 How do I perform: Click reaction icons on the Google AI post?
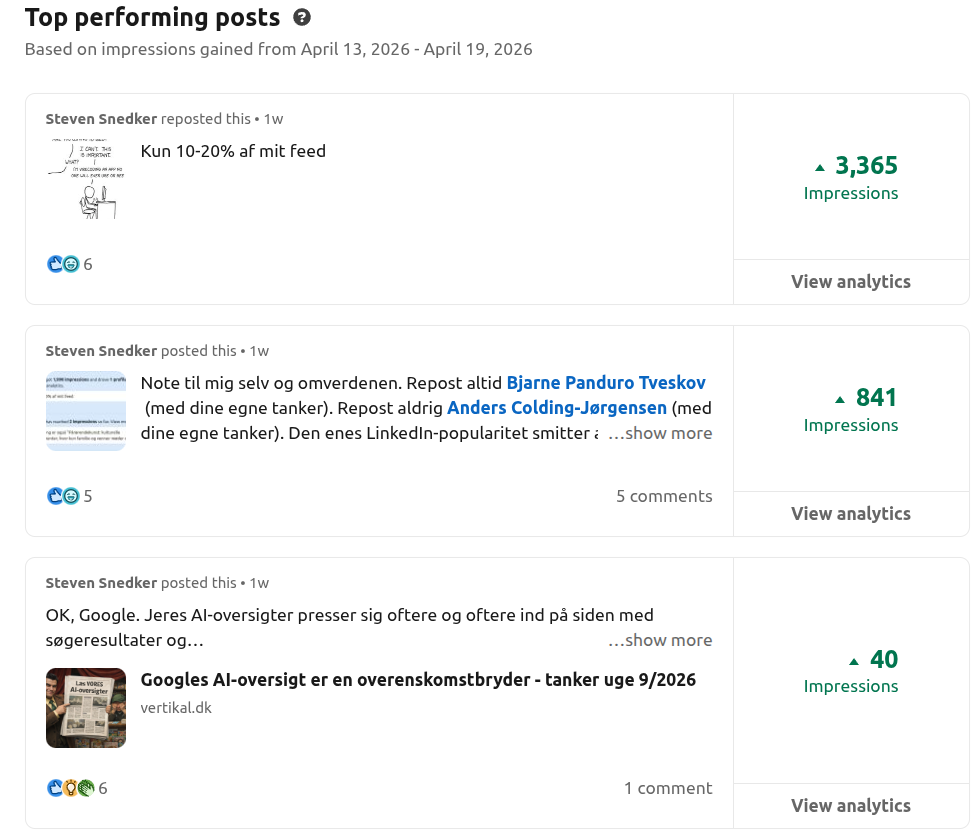(70, 788)
